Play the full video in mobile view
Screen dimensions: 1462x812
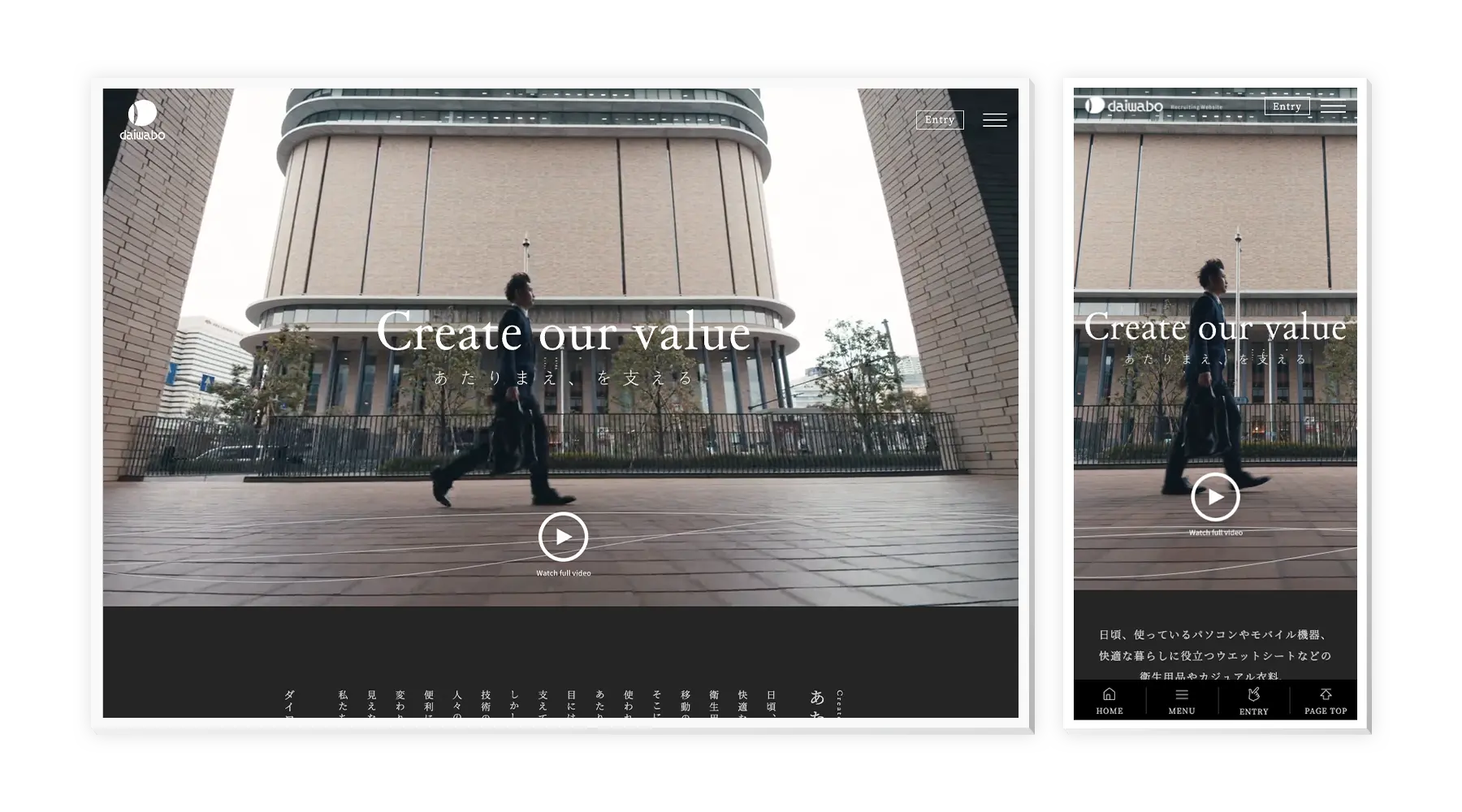pyautogui.click(x=1215, y=497)
